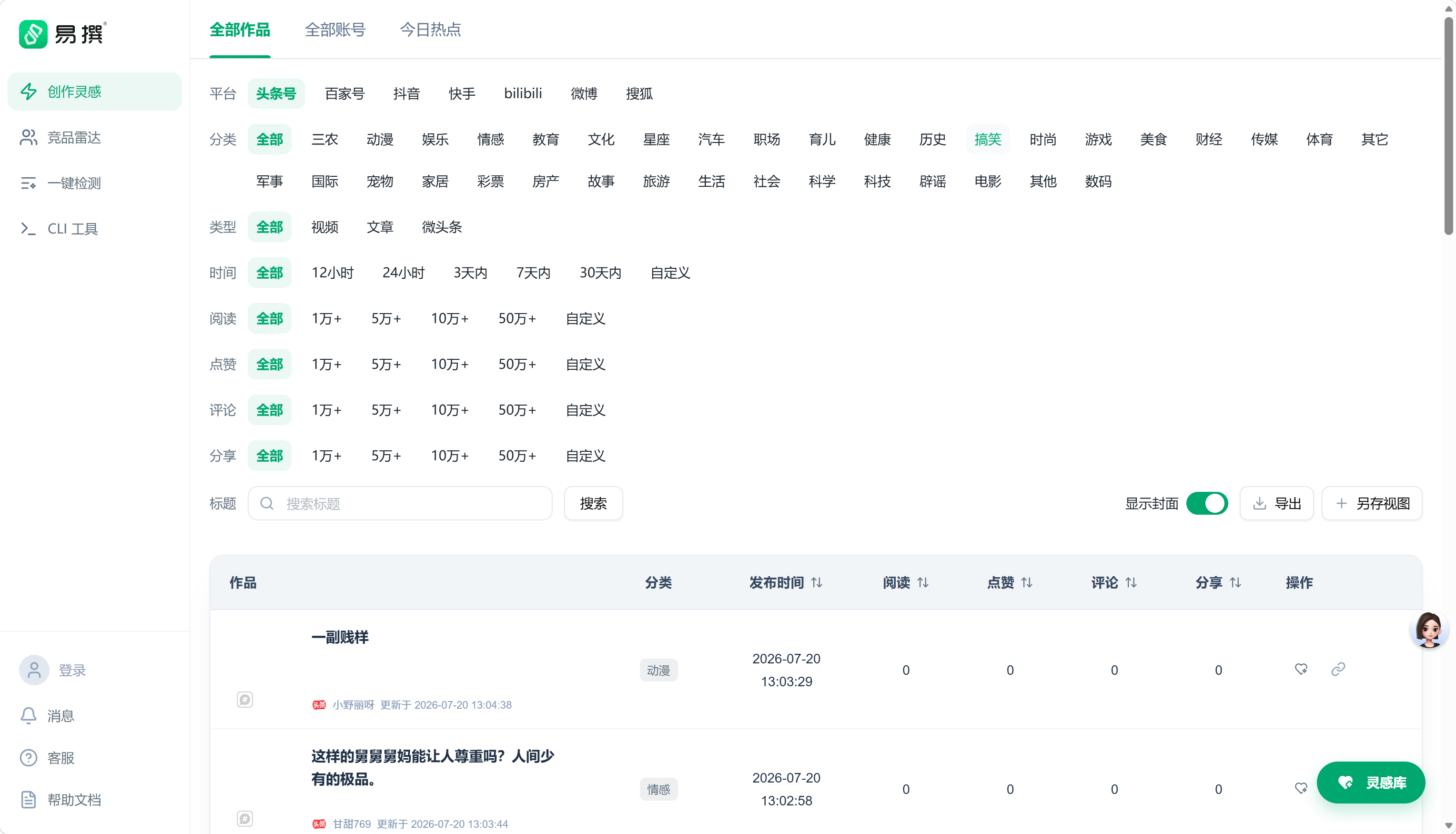
Task: Click the magnifier icon in the title search box
Action: pyautogui.click(x=267, y=503)
